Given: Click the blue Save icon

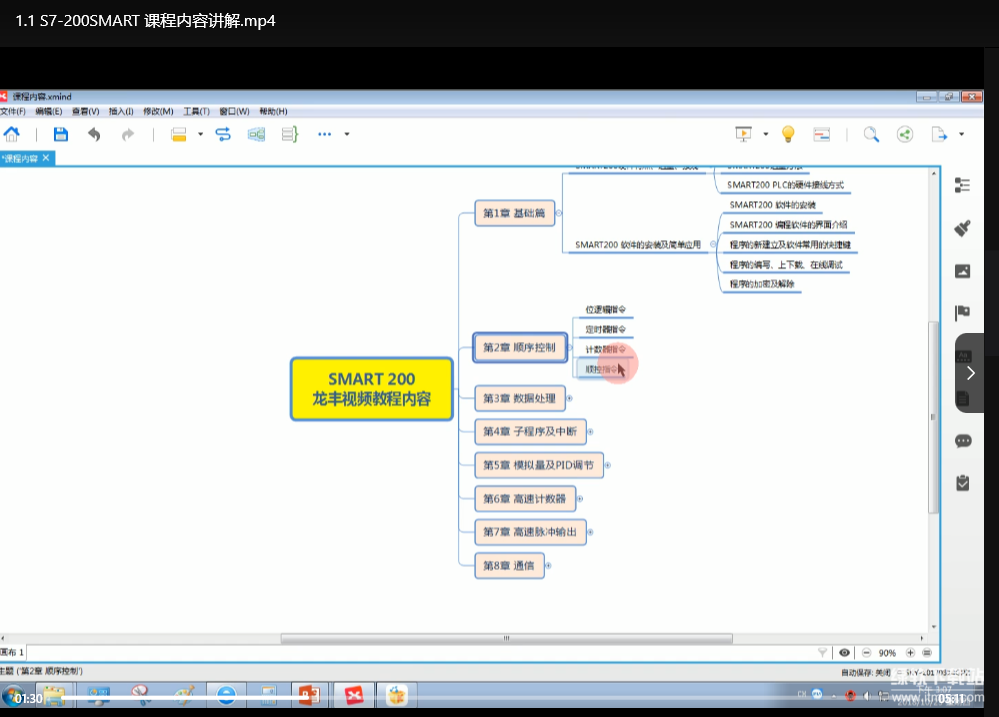Looking at the screenshot, I should [60, 134].
